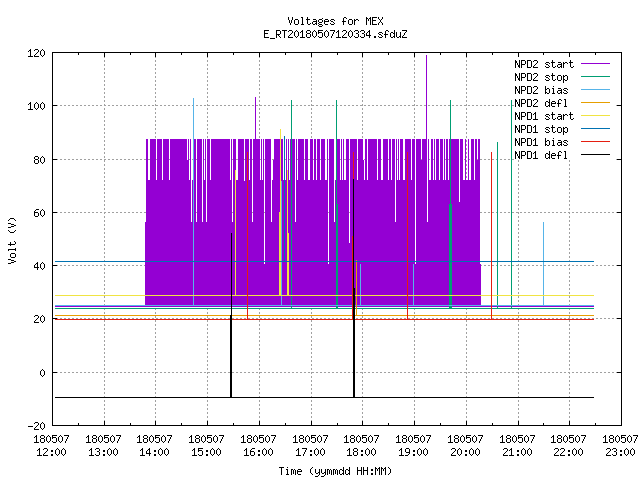Viewport: 640px width, 480px height.
Task: Click the y-axis tick label 60
Action: (39, 213)
